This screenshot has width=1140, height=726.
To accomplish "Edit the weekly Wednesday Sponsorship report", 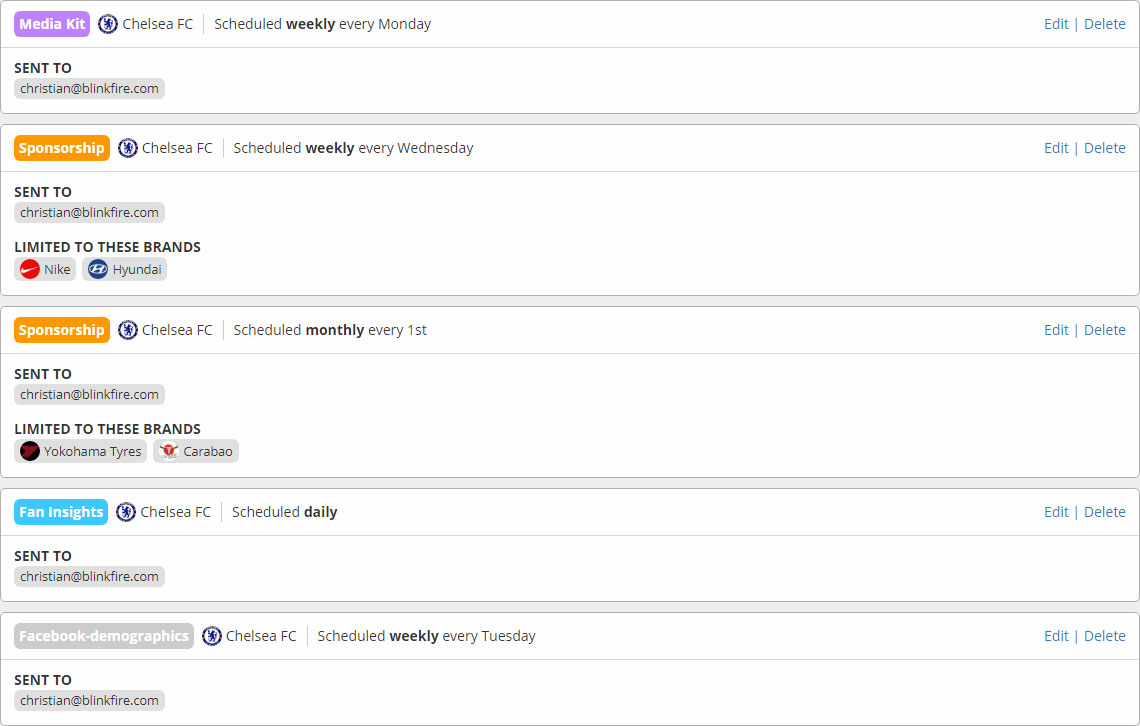I will 1056,148.
